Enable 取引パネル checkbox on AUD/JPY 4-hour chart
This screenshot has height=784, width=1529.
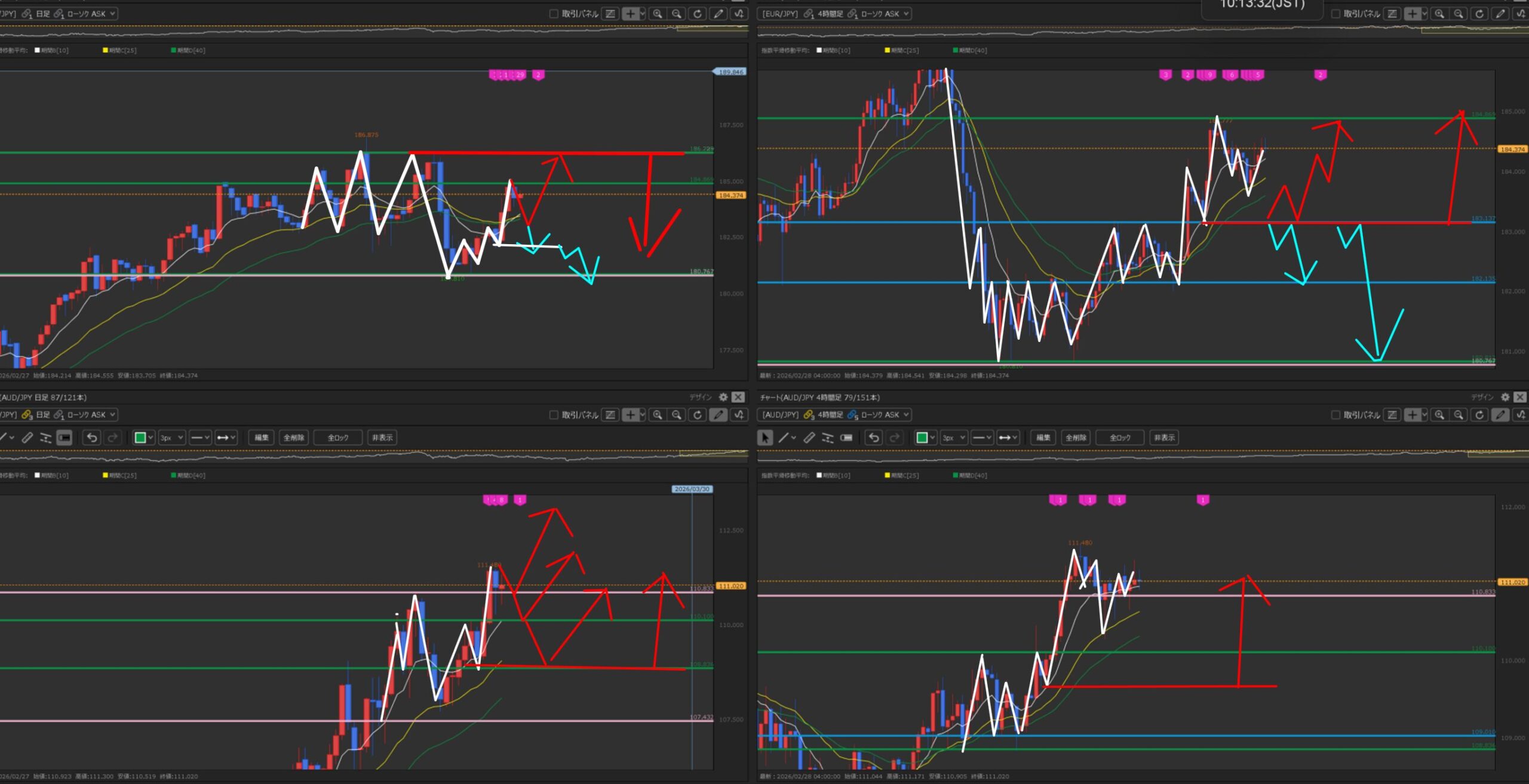click(x=1336, y=414)
